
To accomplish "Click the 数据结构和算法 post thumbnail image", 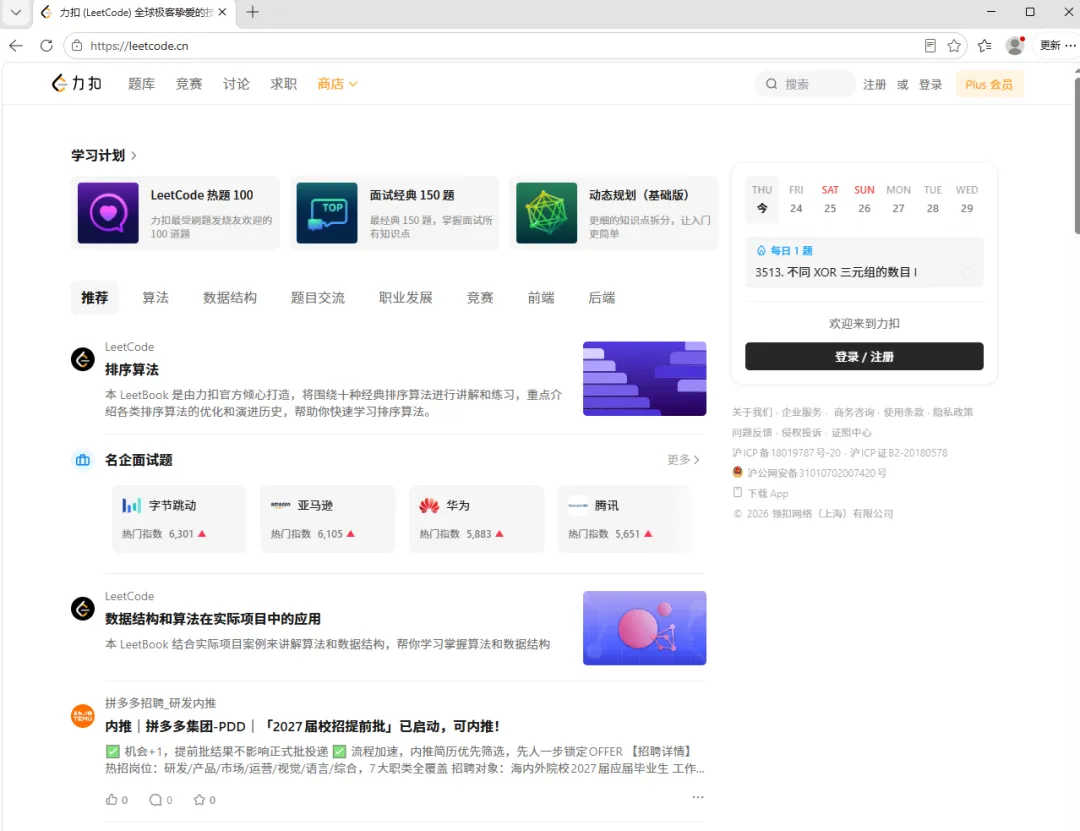I will 644,628.
